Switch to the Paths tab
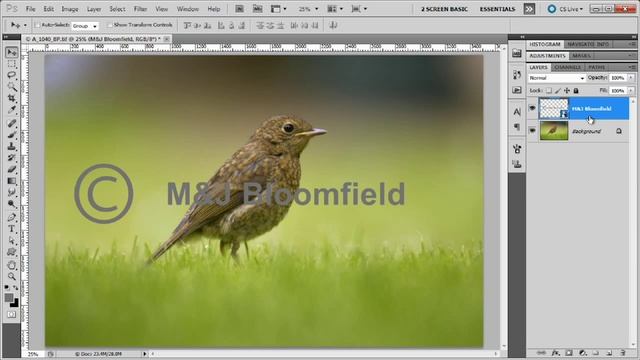The width and height of the screenshot is (640, 360). pyautogui.click(x=597, y=67)
